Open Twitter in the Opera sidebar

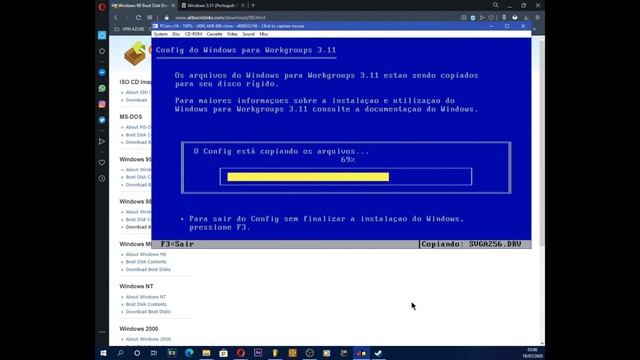pos(102,120)
